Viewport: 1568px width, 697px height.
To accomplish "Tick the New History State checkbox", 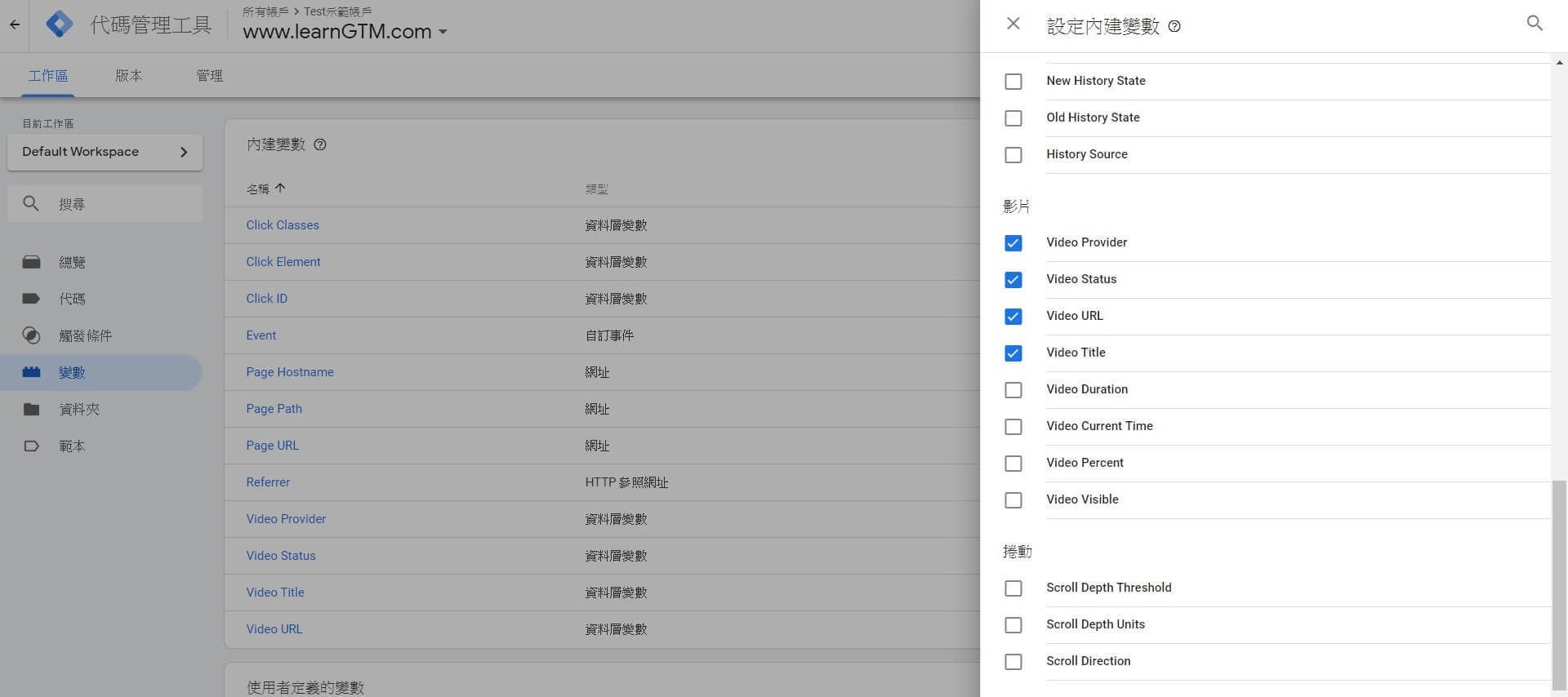I will [x=1013, y=82].
